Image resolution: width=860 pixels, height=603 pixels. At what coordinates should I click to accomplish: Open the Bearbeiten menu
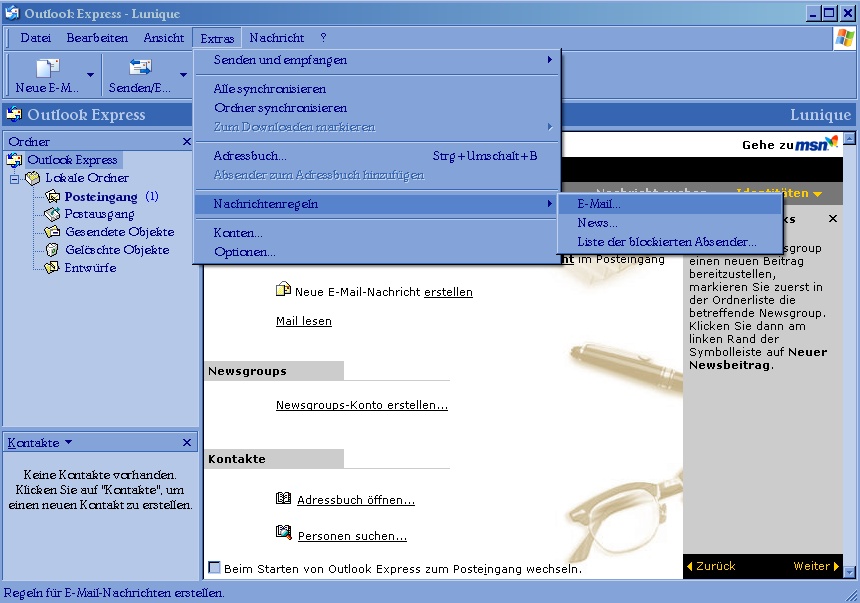(x=97, y=38)
